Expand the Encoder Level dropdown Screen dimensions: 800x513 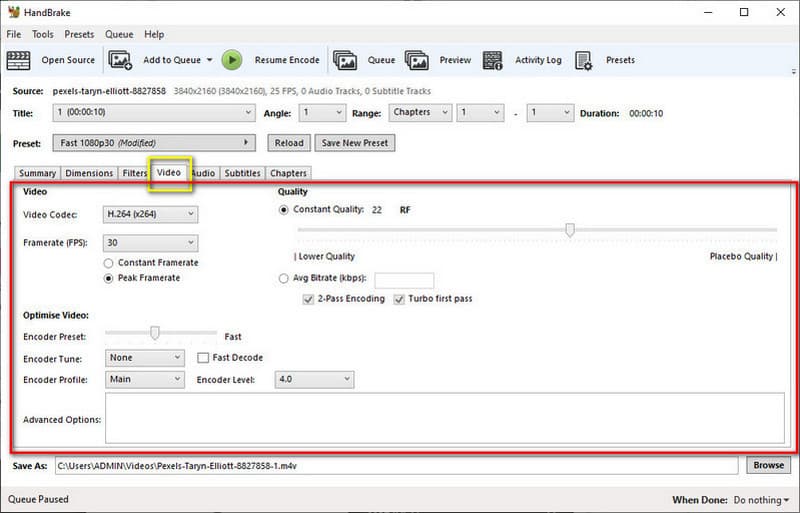[314, 380]
